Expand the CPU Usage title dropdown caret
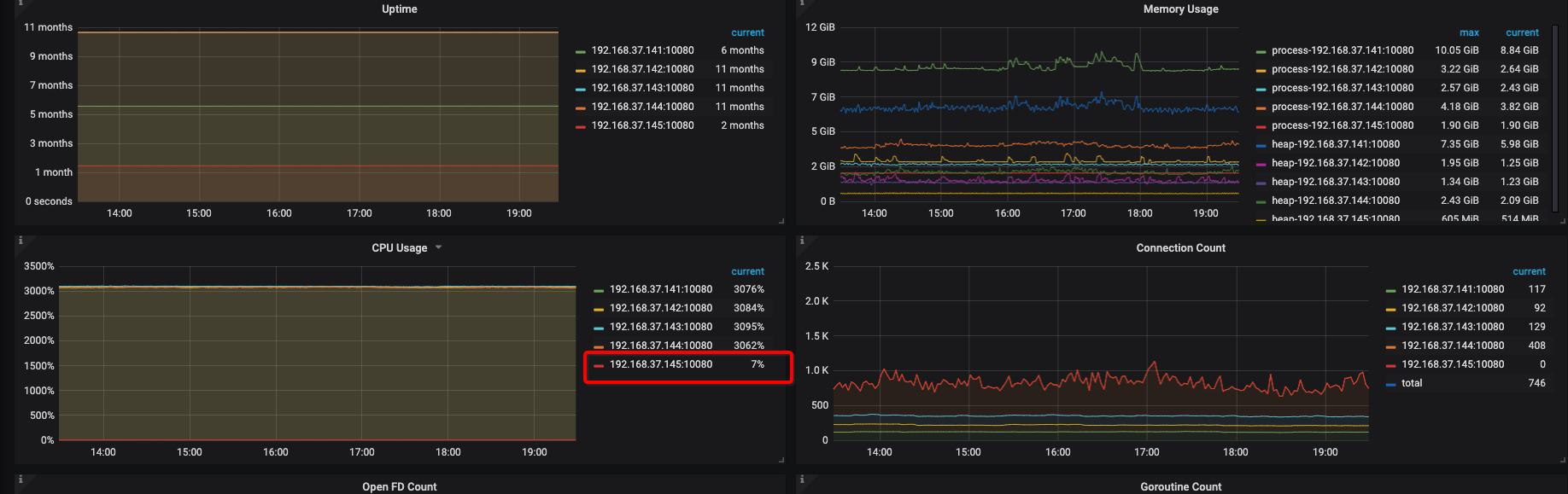This screenshot has height=494, width=1568. coord(439,247)
